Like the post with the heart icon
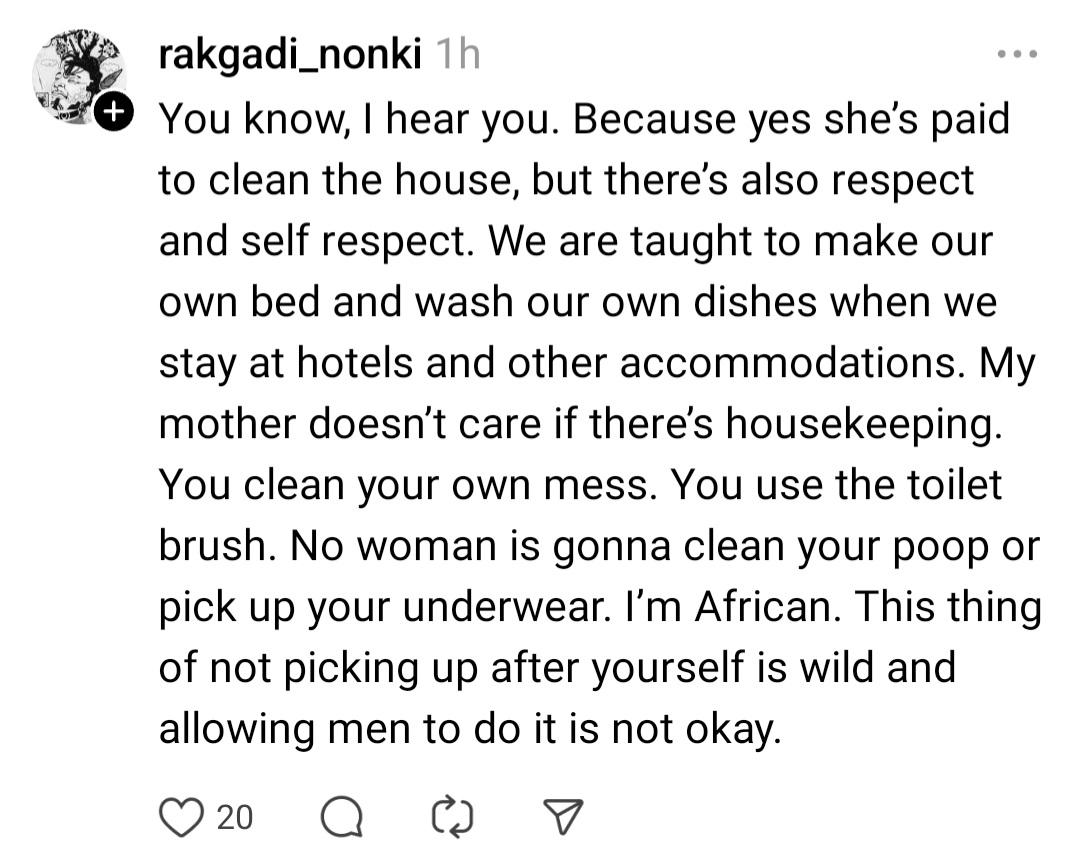The image size is (1080, 861). pyautogui.click(x=180, y=818)
